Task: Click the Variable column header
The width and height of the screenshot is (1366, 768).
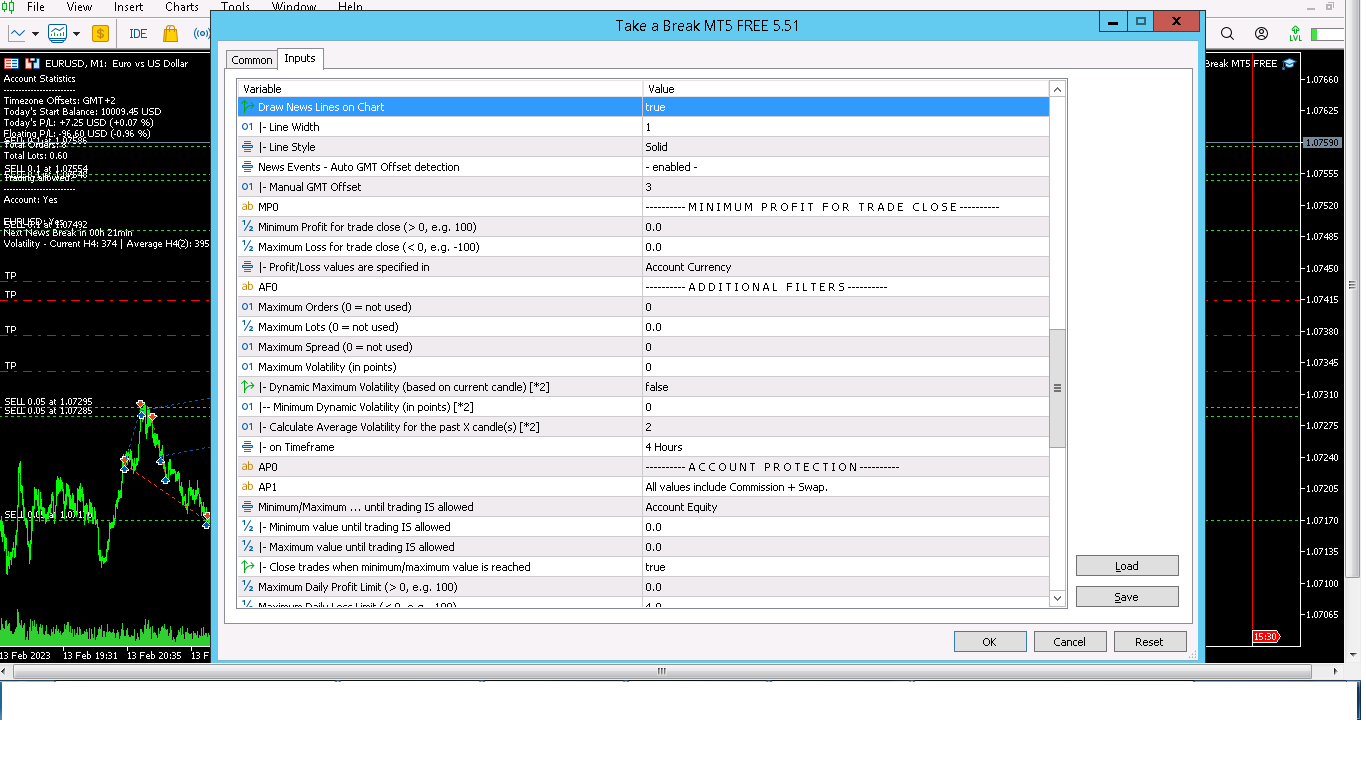Action: point(440,89)
